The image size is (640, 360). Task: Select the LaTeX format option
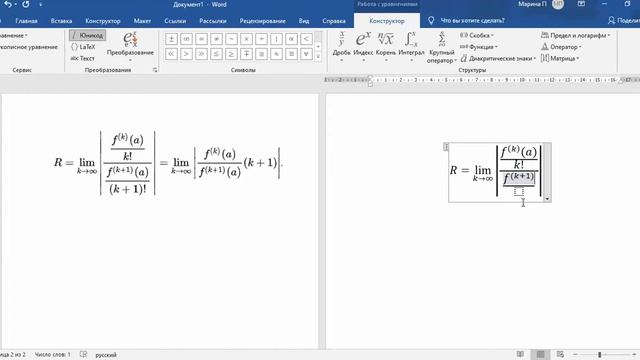(x=83, y=47)
